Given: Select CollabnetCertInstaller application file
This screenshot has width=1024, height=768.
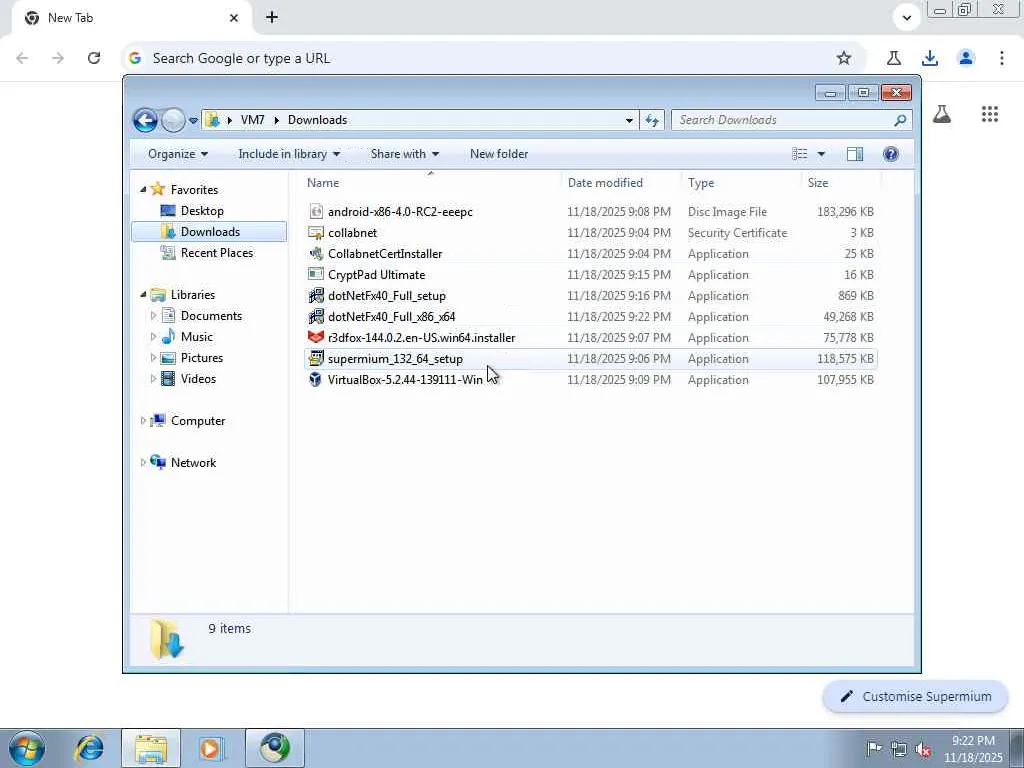Looking at the screenshot, I should point(591,253).
